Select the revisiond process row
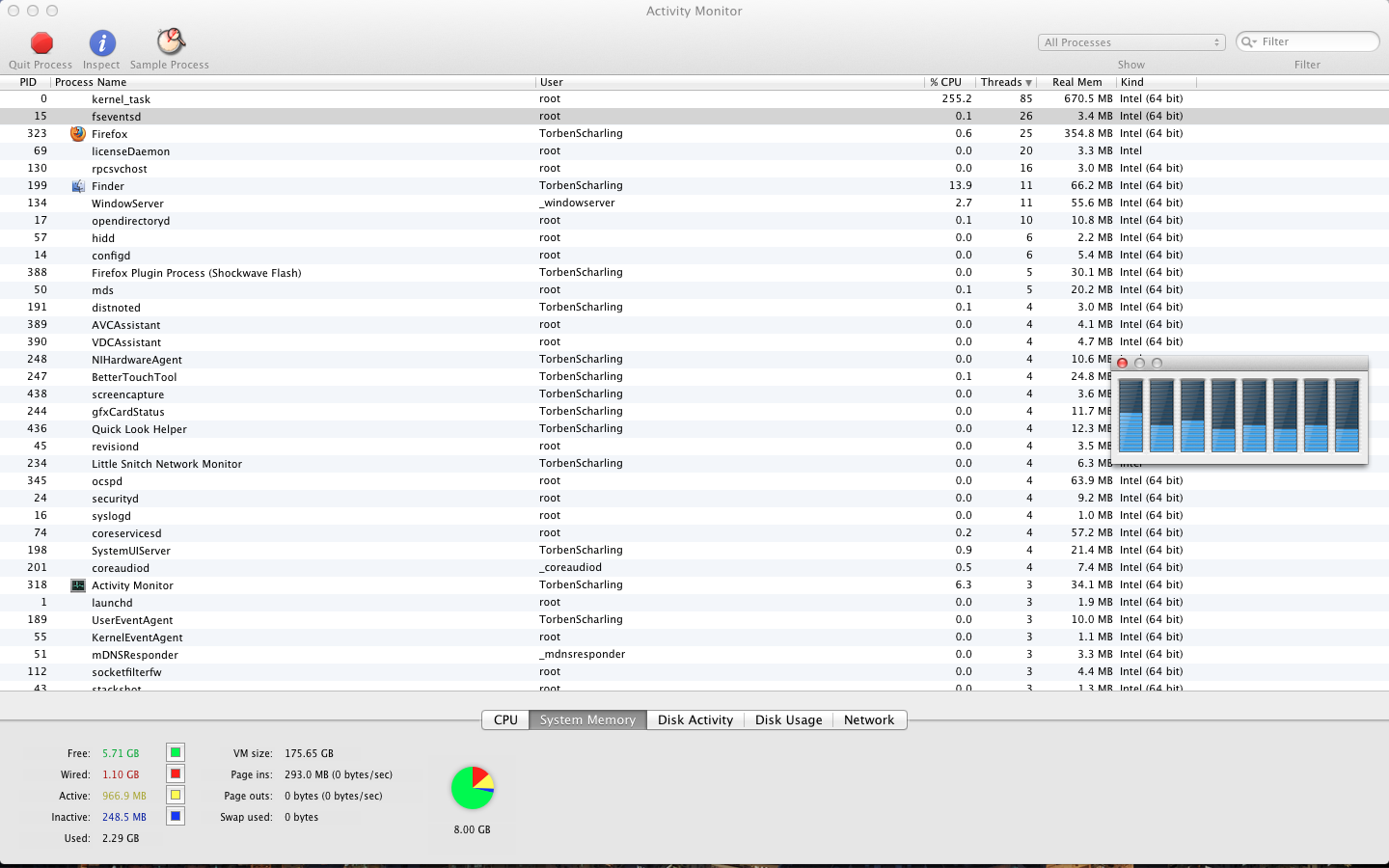 coord(694,446)
